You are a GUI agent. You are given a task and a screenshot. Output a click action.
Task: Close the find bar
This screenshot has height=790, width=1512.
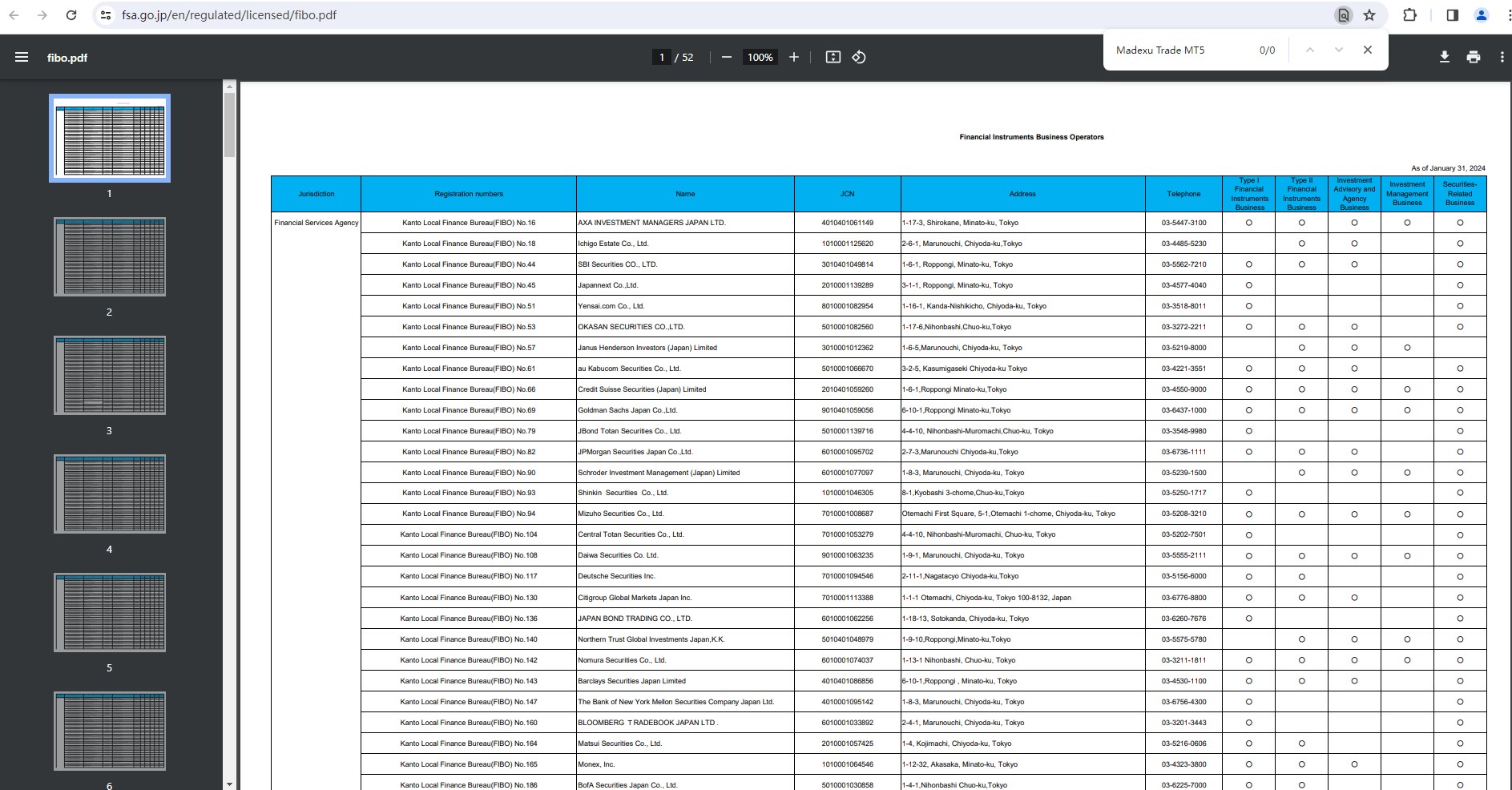[x=1368, y=50]
